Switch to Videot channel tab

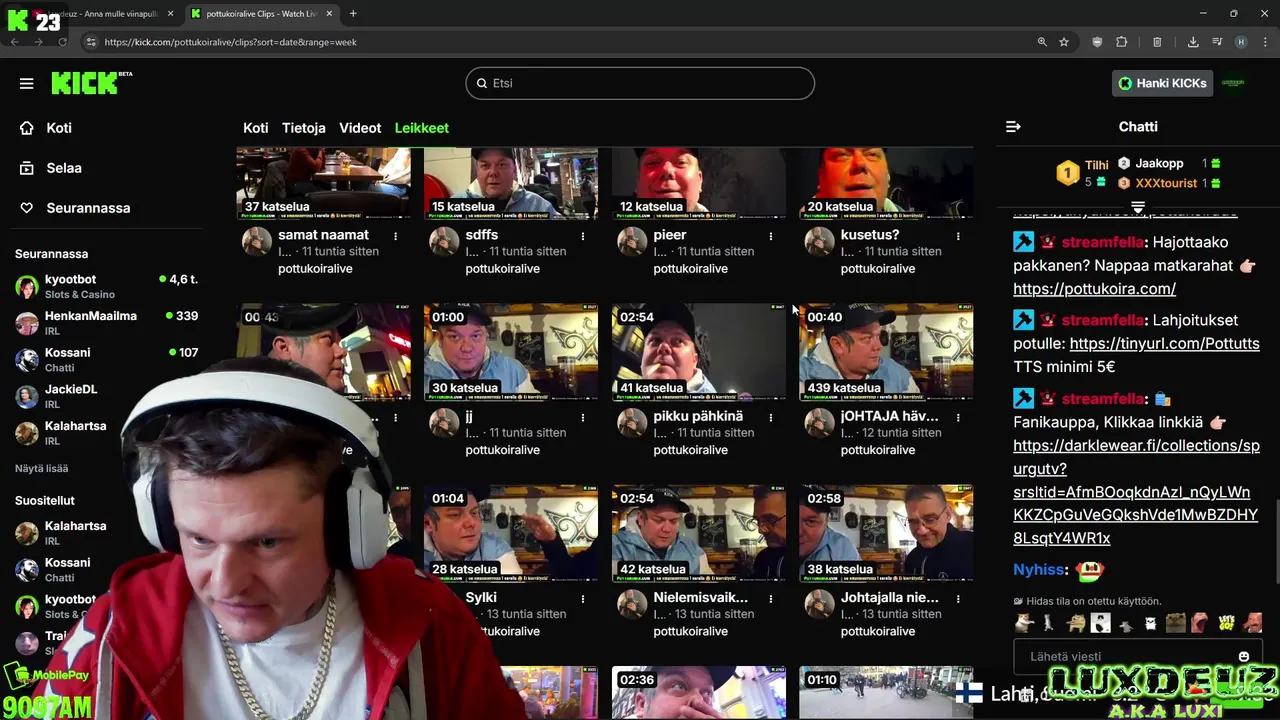tap(360, 128)
